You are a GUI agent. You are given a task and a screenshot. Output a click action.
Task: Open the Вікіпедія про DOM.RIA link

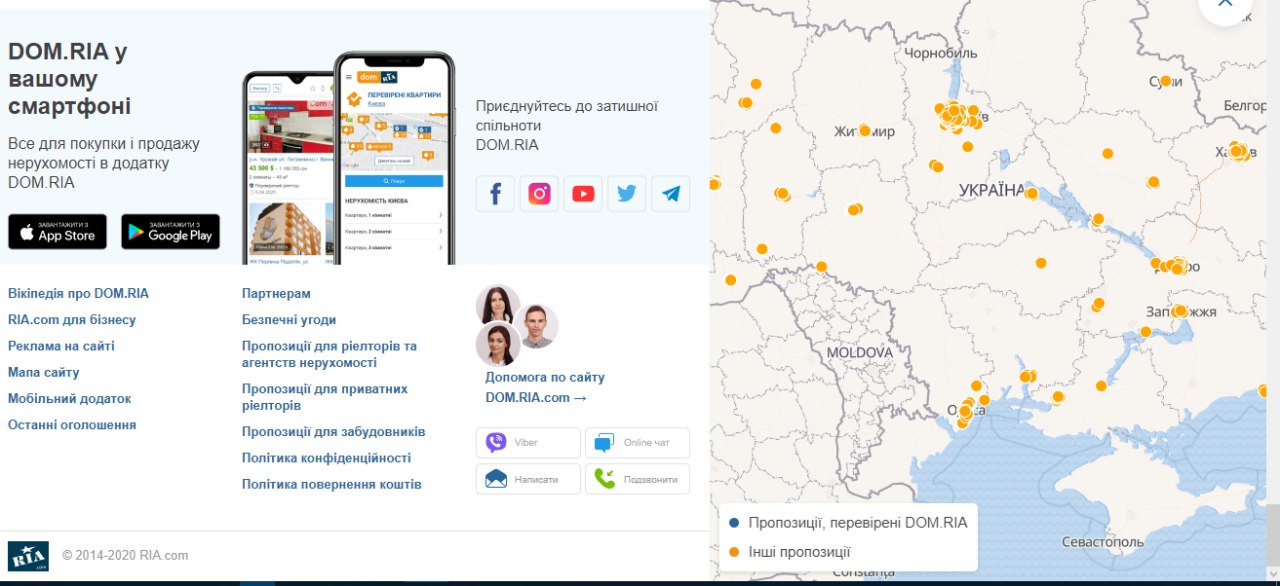[78, 294]
